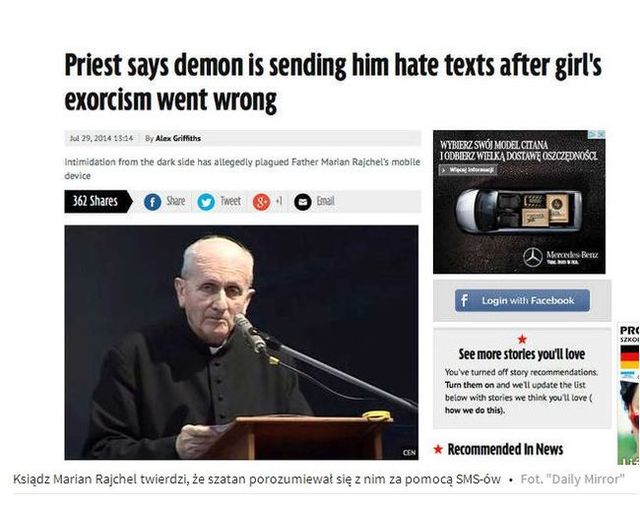This screenshot has width=640, height=508.
Task: Open the priest photo at podium
Action: tap(241, 342)
